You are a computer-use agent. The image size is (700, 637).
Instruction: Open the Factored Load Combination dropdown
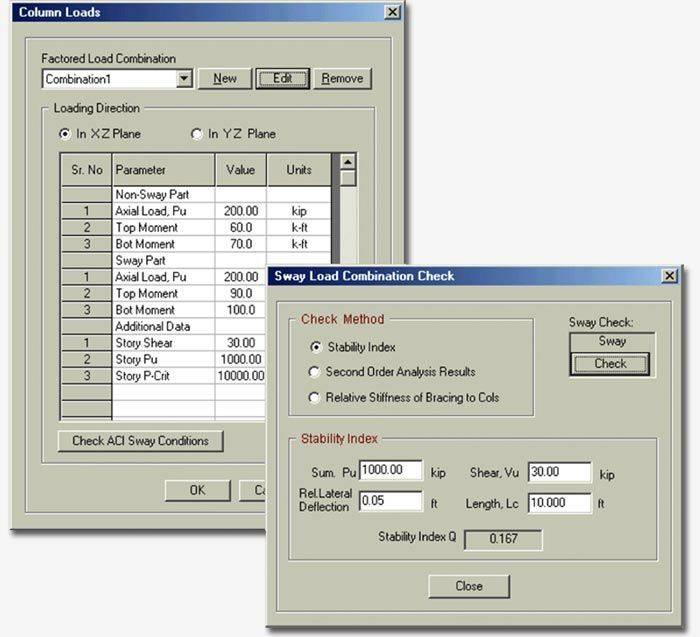[x=183, y=79]
